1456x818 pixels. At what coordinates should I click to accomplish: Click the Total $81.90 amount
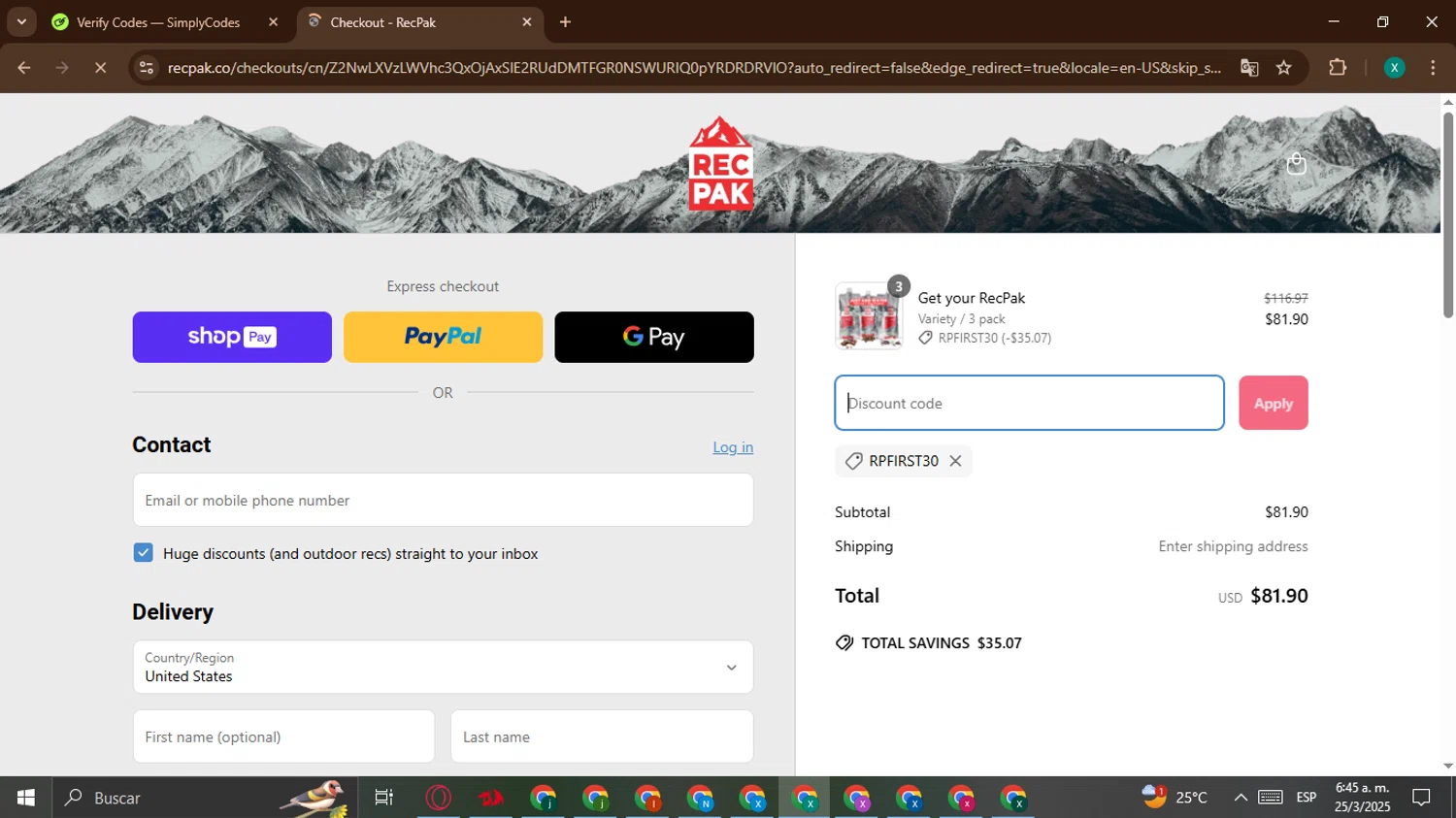[1278, 596]
